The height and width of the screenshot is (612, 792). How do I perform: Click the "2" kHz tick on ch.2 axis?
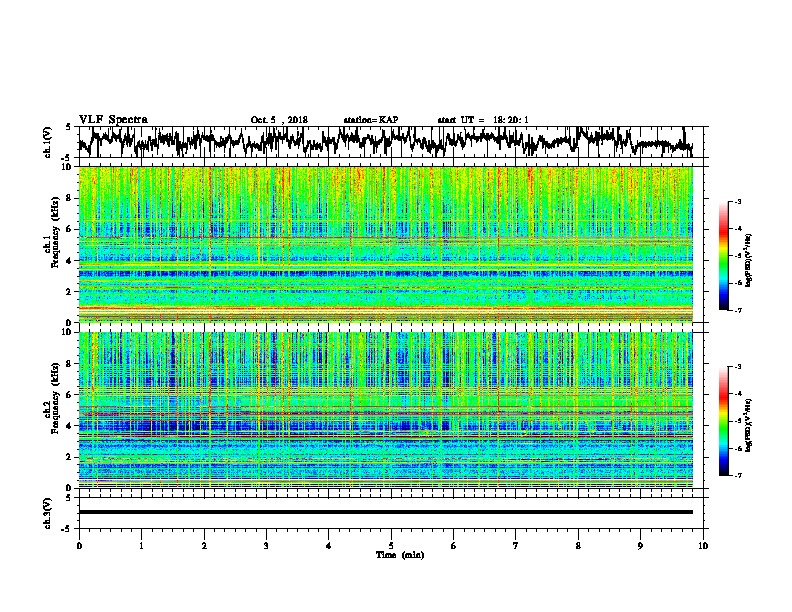tap(70, 457)
